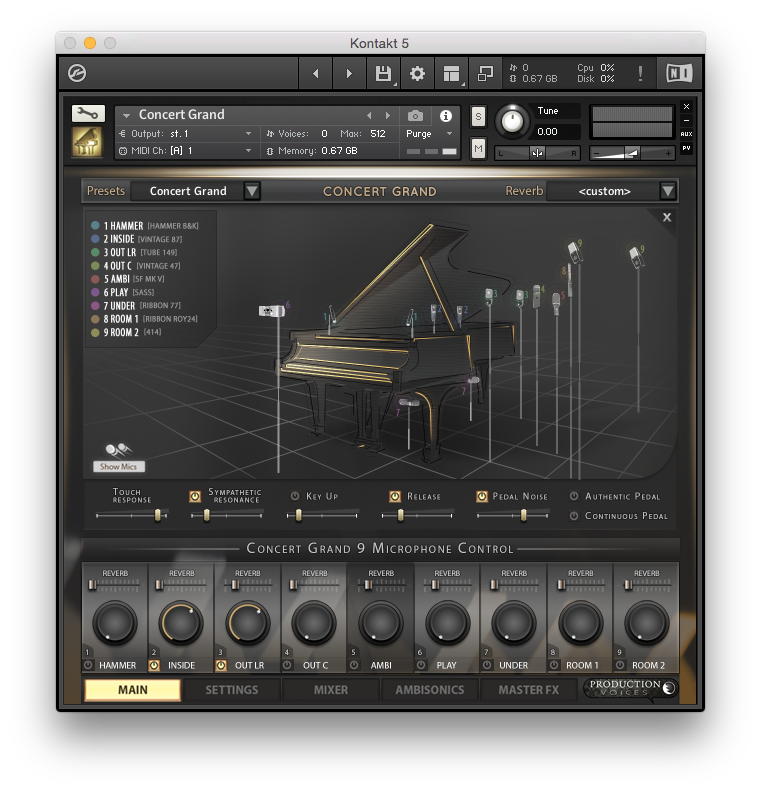
Task: Switch to the MIXER tab
Action: (331, 690)
